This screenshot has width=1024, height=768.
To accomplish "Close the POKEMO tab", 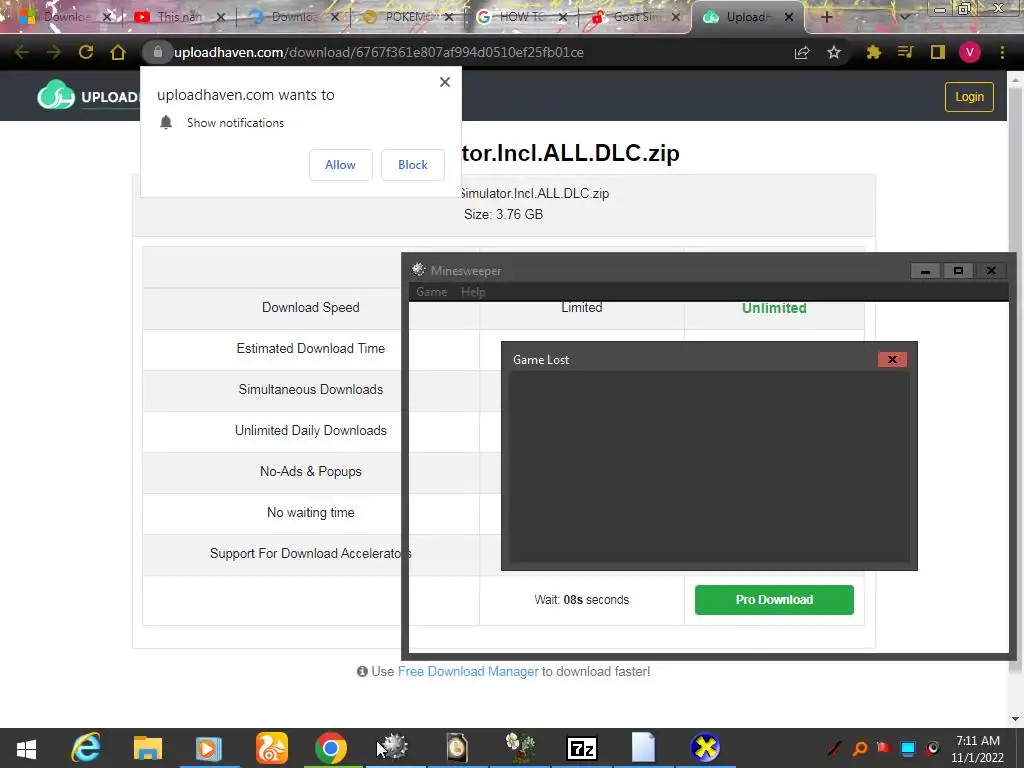I will 449,17.
